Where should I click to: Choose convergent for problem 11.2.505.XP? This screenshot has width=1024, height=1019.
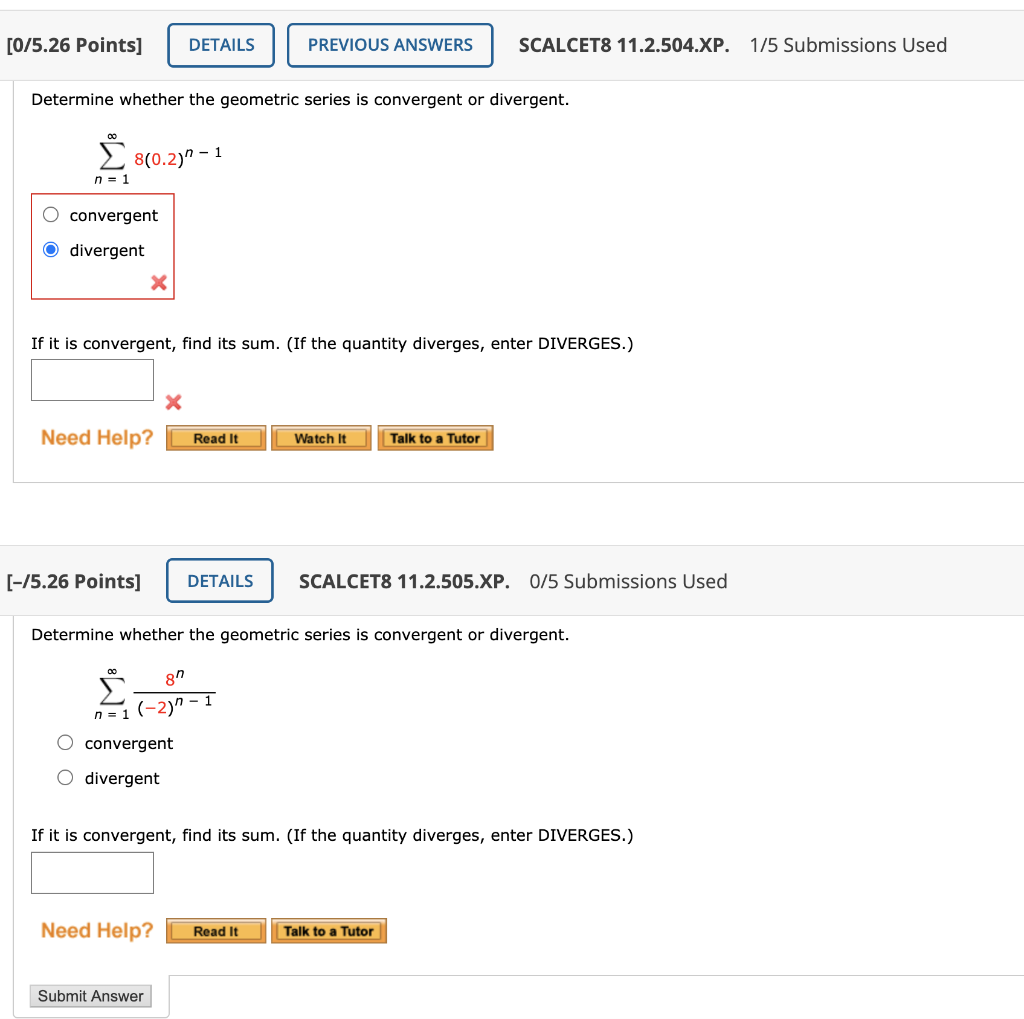[65, 742]
